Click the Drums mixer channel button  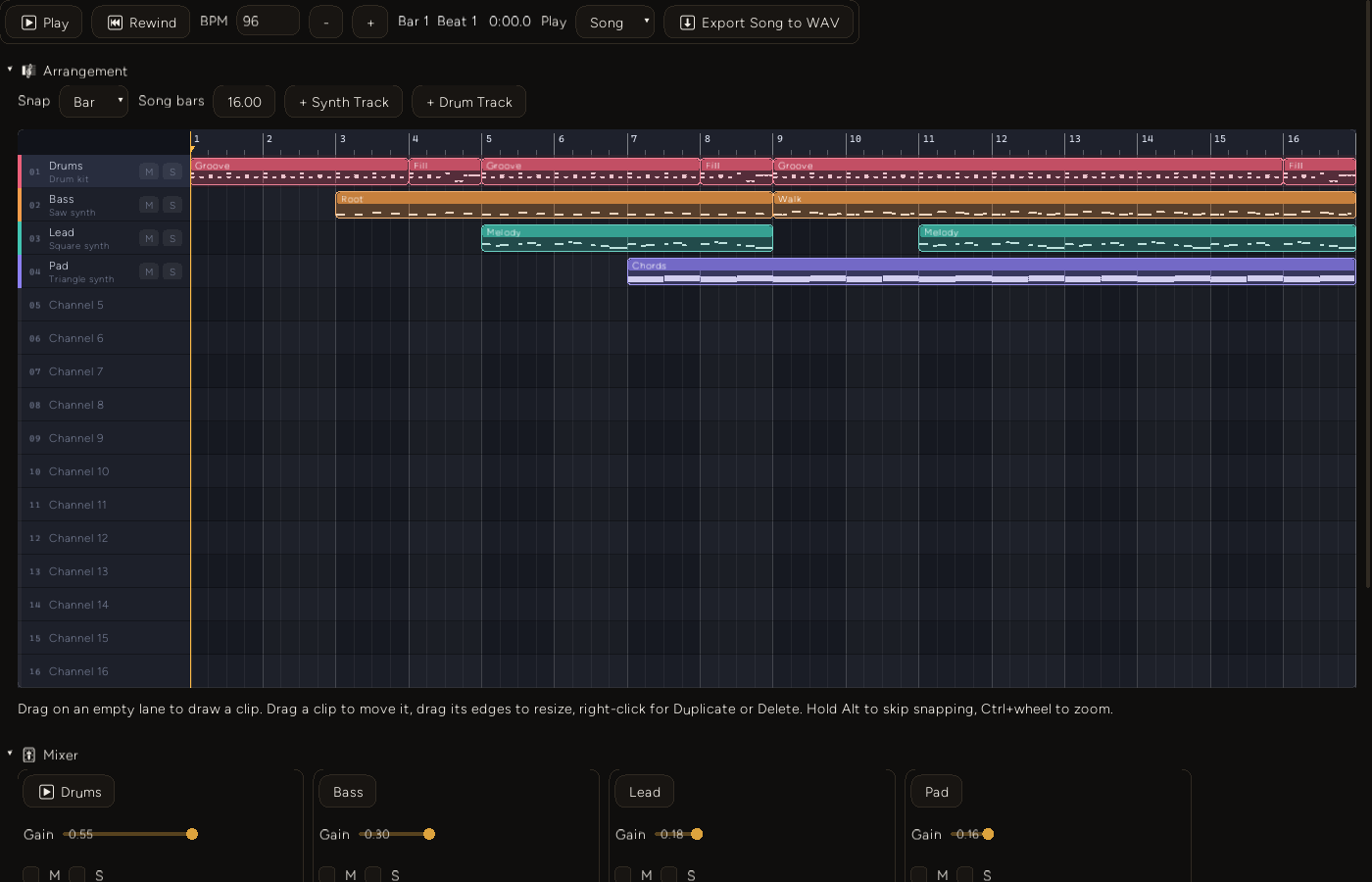tap(69, 792)
